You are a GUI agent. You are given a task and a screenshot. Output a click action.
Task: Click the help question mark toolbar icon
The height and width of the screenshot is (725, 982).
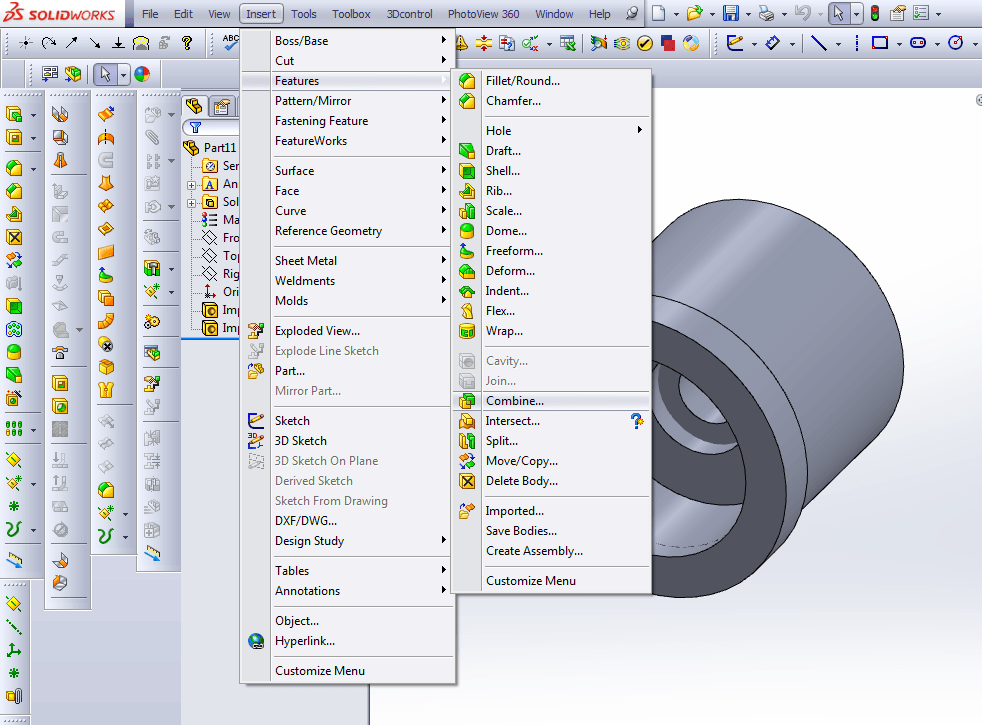pyautogui.click(x=187, y=43)
